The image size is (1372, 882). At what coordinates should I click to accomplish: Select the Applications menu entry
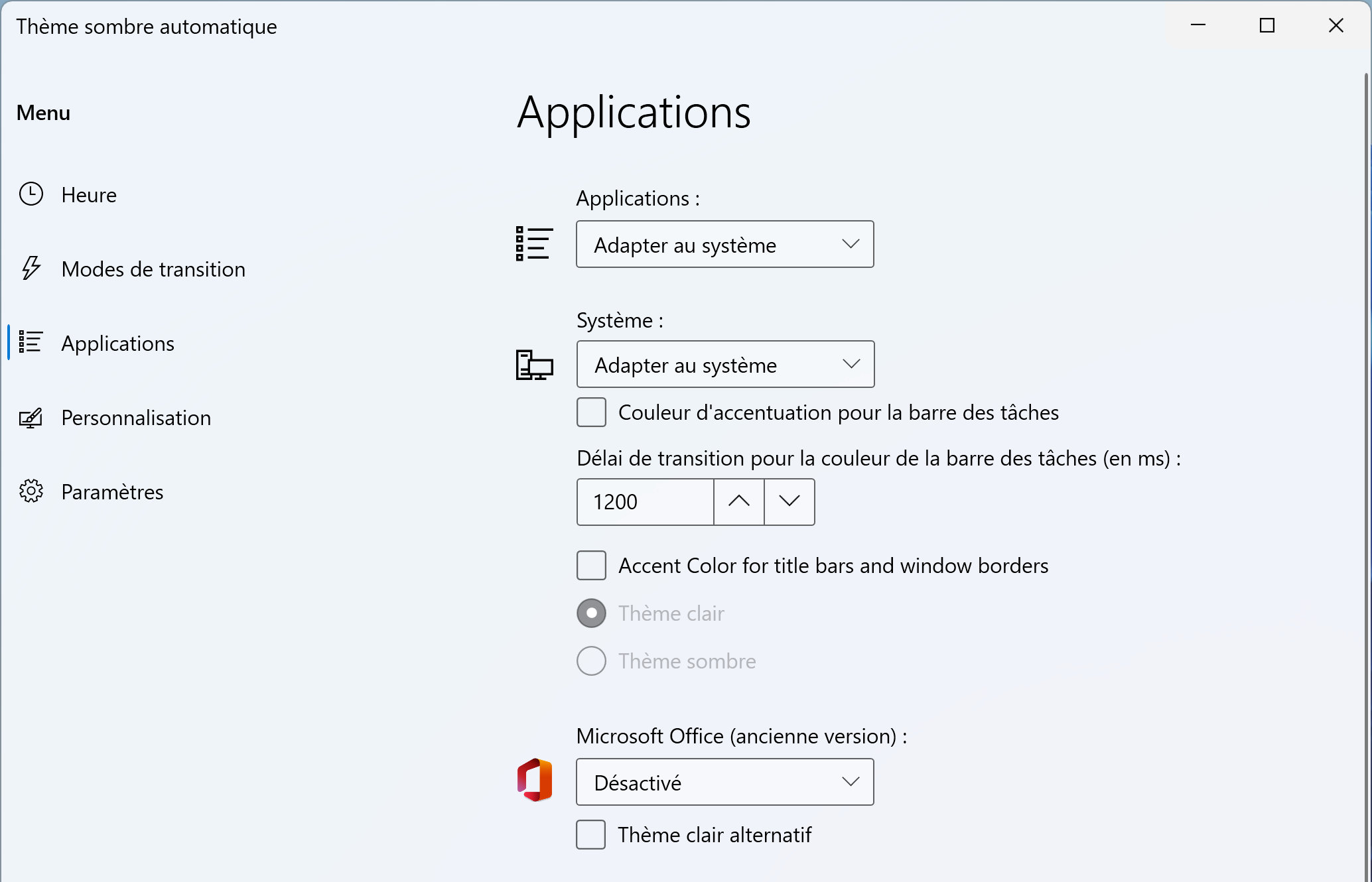(x=118, y=344)
